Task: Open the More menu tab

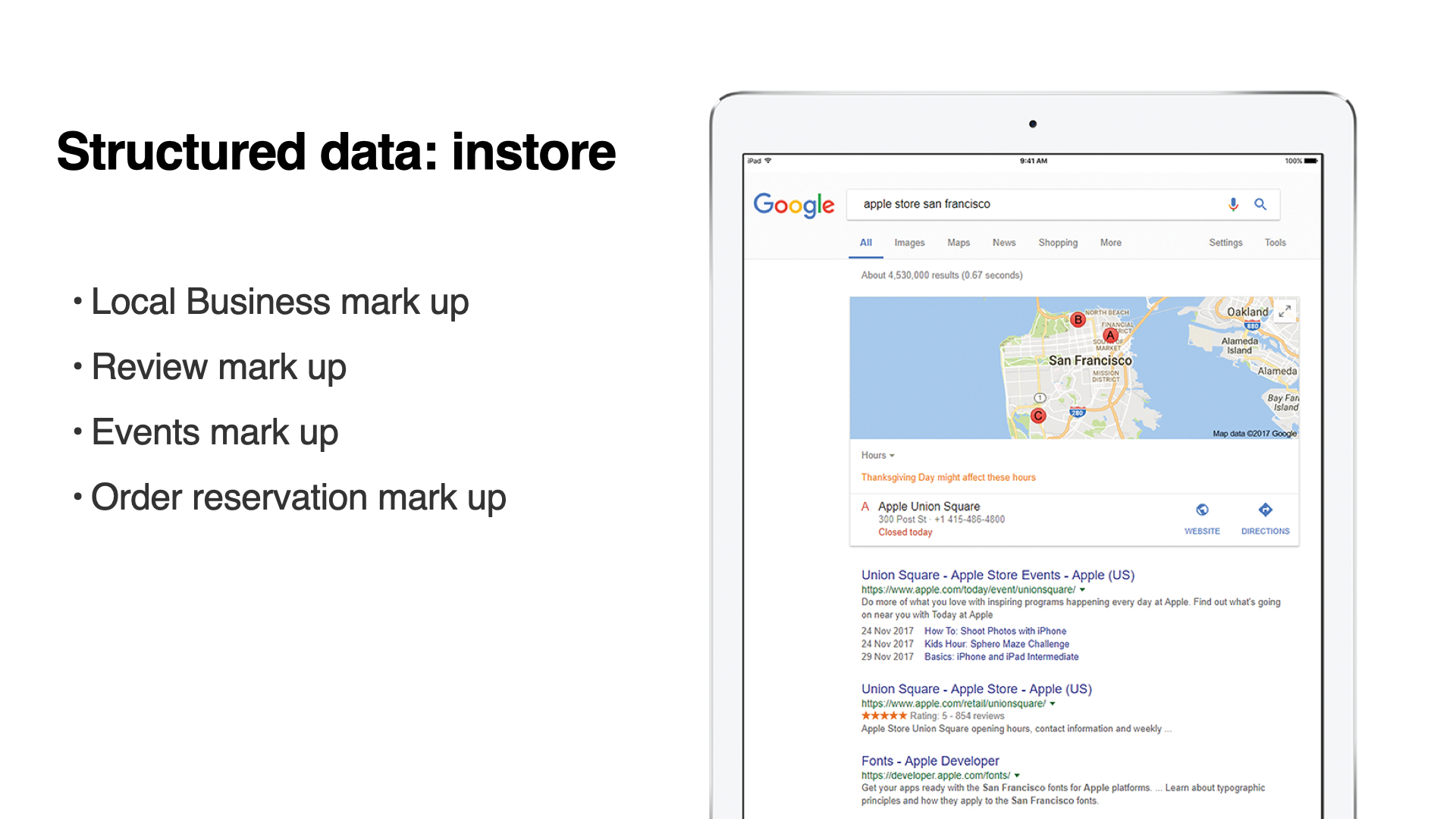Action: pyautogui.click(x=1111, y=243)
